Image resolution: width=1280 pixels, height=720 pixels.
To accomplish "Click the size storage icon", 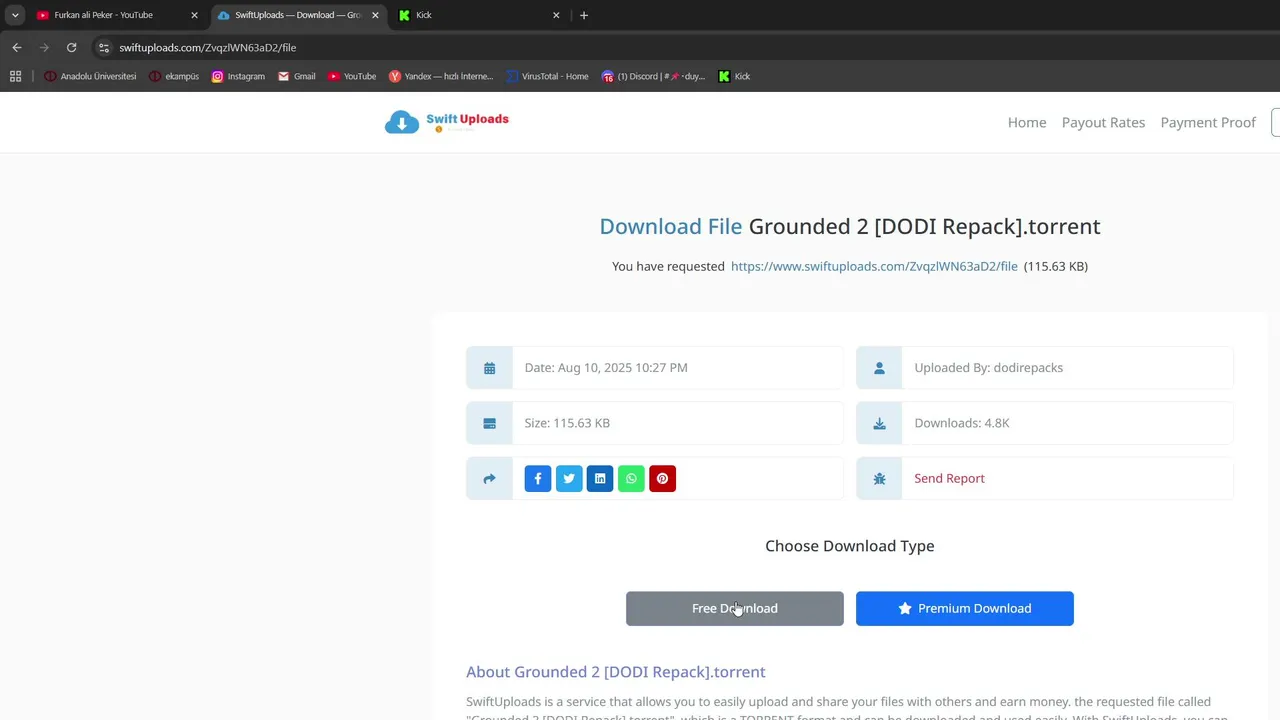I will point(489,423).
